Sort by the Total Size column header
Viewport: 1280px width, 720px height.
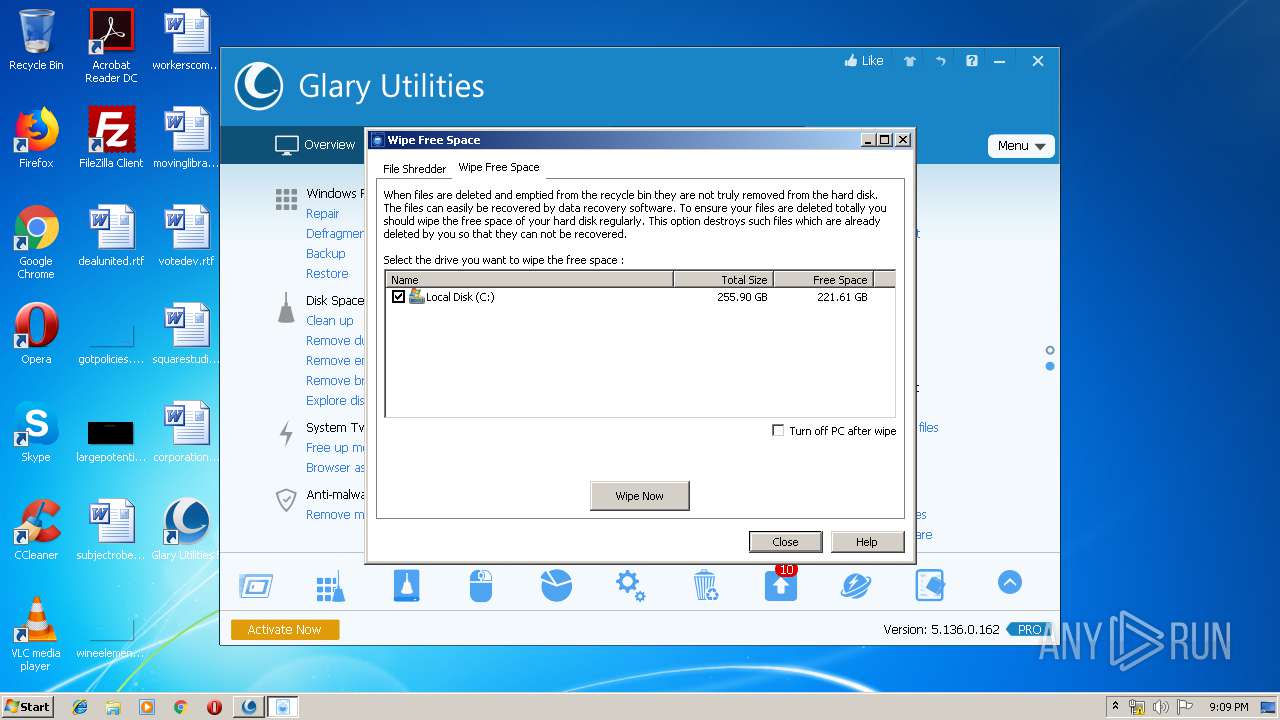click(723, 280)
